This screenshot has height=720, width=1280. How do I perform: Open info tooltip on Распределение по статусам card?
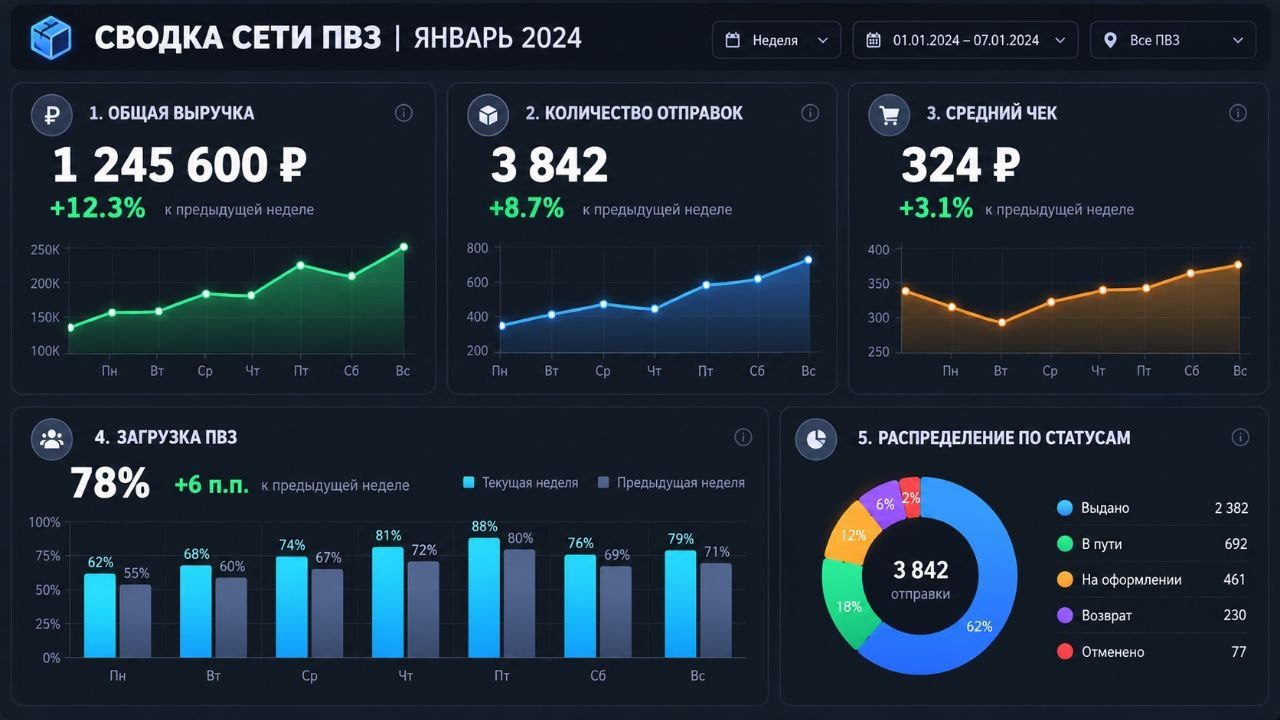pyautogui.click(x=1241, y=437)
